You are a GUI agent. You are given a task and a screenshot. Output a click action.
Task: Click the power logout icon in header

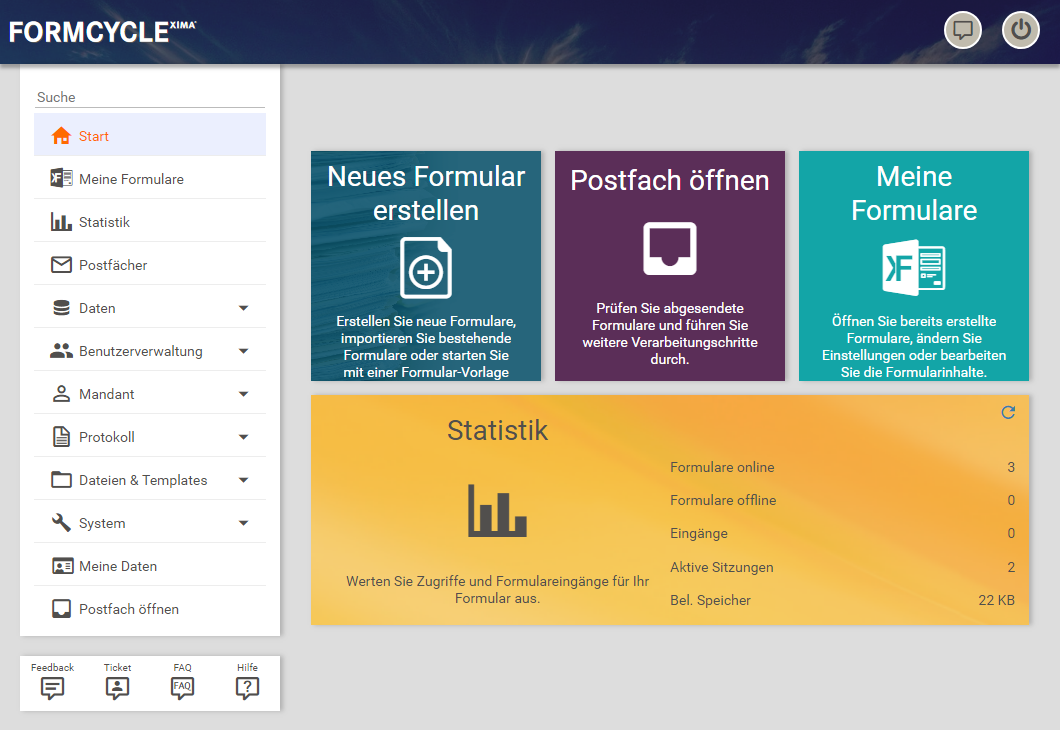tap(1020, 30)
